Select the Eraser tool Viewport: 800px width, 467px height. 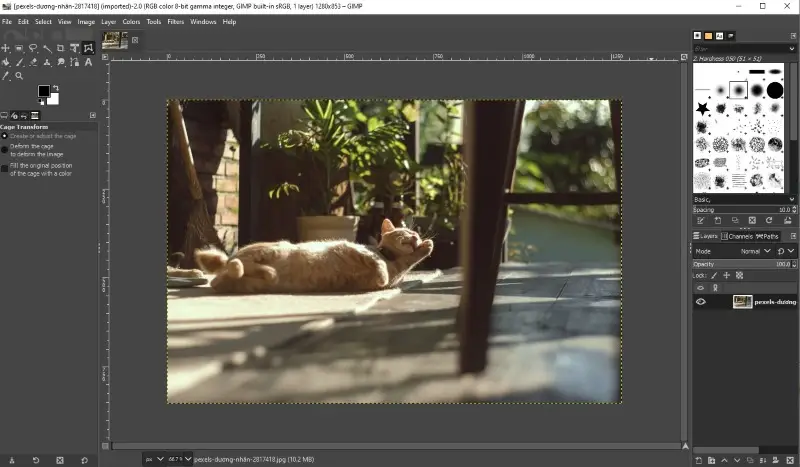(33, 62)
